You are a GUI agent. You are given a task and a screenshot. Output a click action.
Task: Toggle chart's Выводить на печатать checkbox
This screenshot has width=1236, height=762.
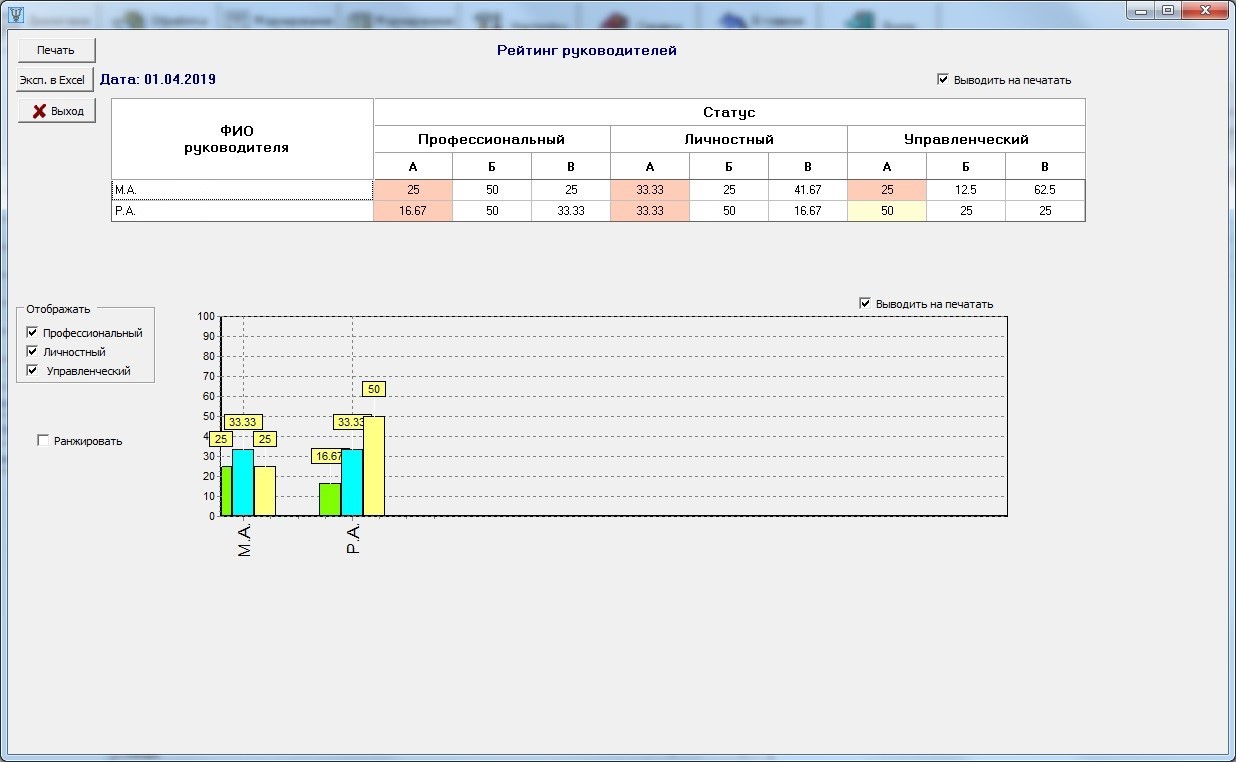click(x=865, y=304)
